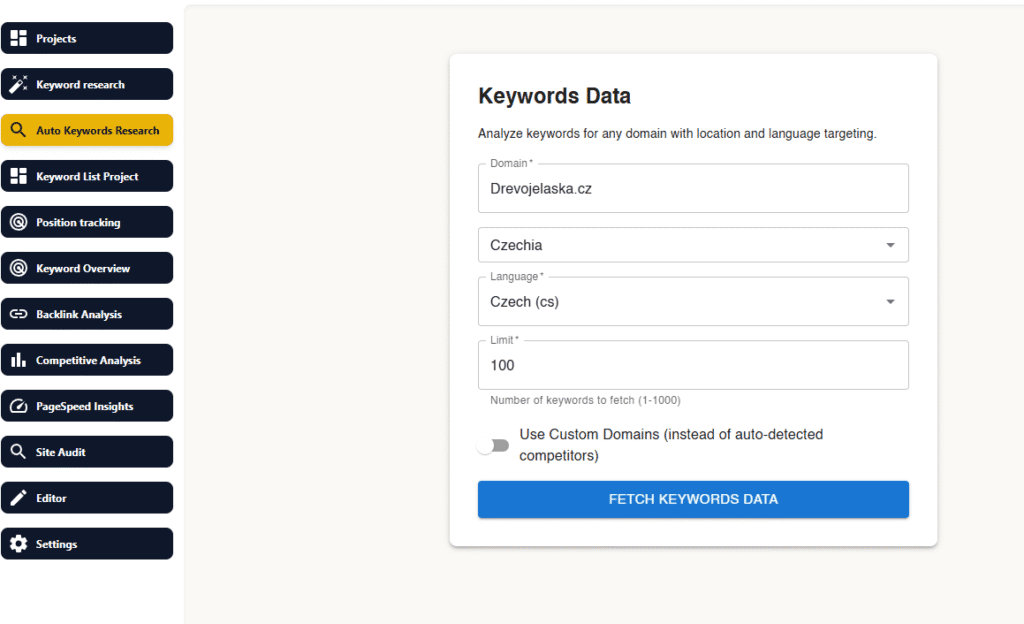Open Auto Keywords Research menu item
The height and width of the screenshot is (624, 1024).
97,131
